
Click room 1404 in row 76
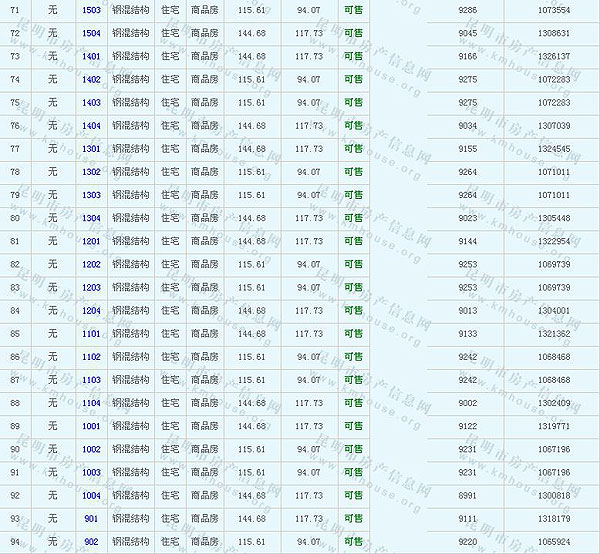coord(91,126)
